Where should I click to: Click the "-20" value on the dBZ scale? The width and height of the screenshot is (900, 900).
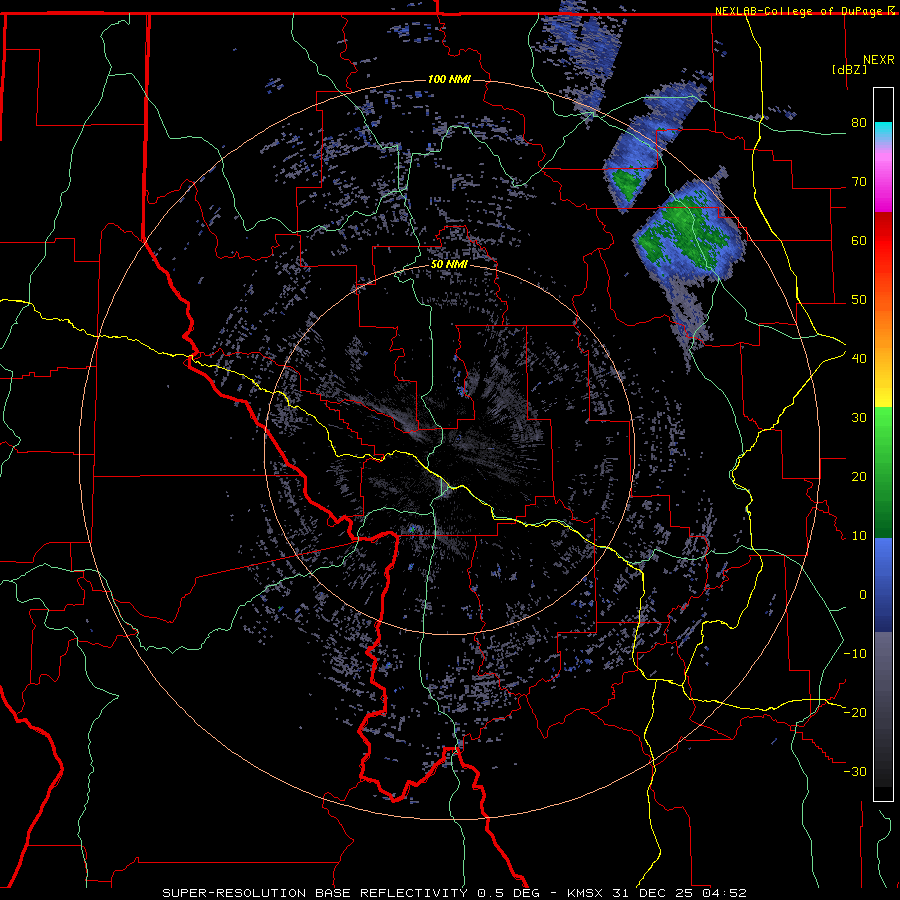click(855, 712)
